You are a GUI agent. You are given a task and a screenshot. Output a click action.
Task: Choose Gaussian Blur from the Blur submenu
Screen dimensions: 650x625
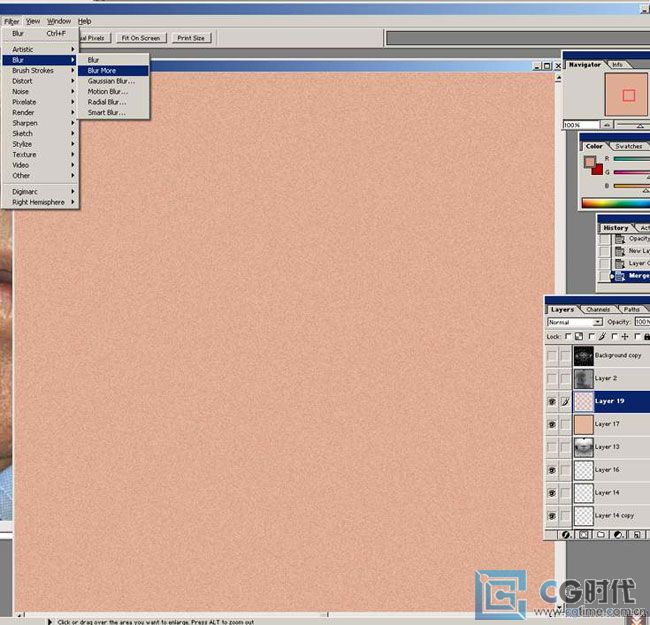coord(110,81)
